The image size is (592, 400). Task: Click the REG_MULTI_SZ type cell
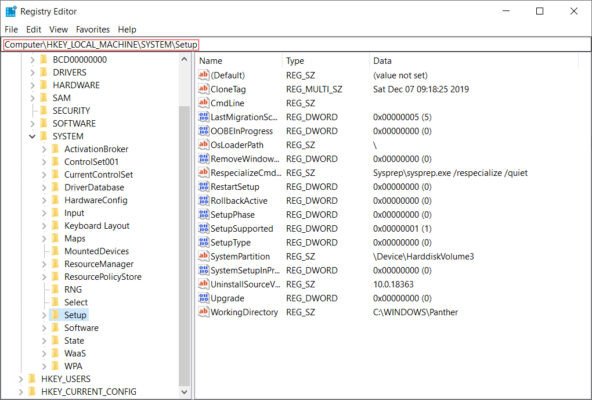pyautogui.click(x=314, y=89)
